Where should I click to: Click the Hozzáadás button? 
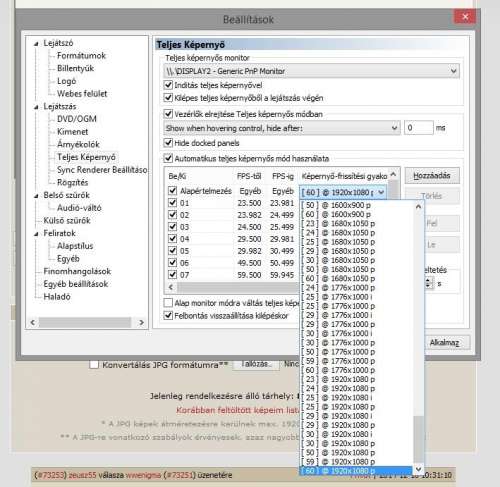tap(432, 176)
